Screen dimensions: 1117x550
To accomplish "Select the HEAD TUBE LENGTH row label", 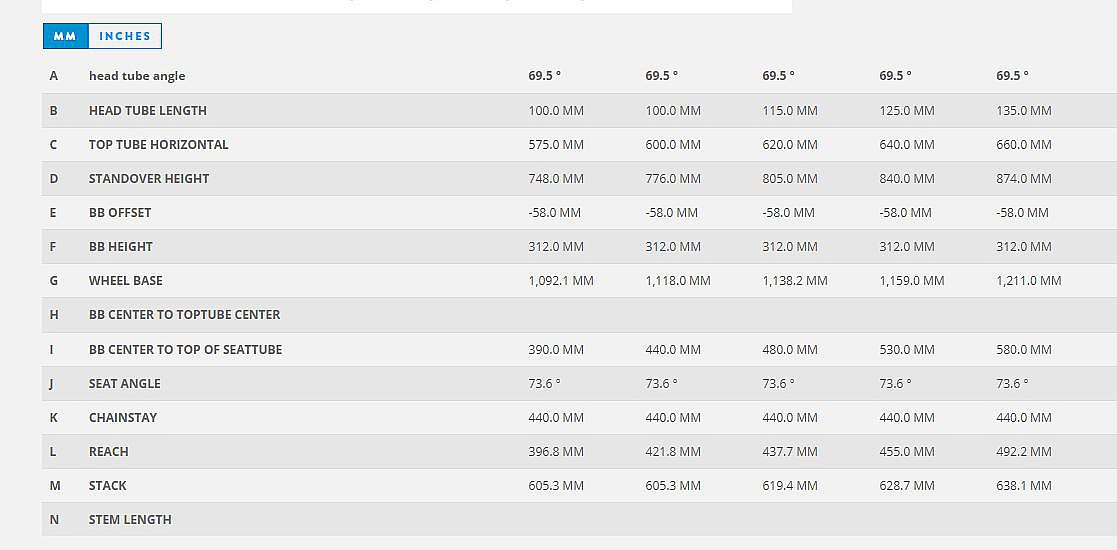I will point(148,111).
